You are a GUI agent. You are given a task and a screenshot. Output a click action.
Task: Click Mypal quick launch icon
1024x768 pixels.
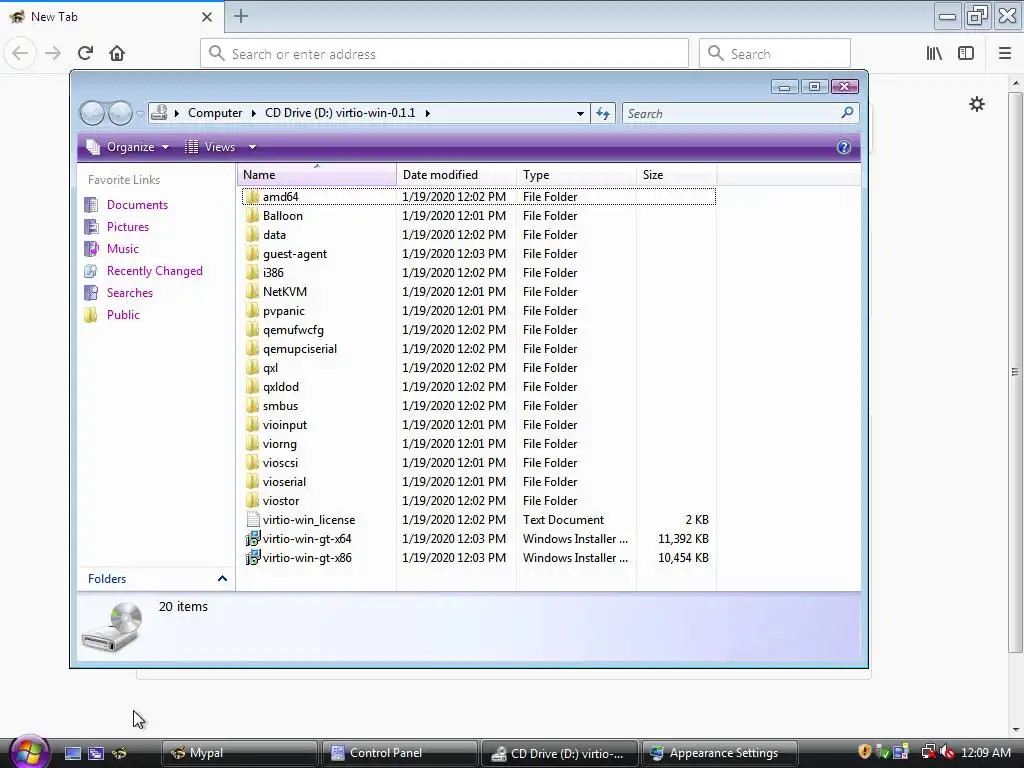pos(120,753)
